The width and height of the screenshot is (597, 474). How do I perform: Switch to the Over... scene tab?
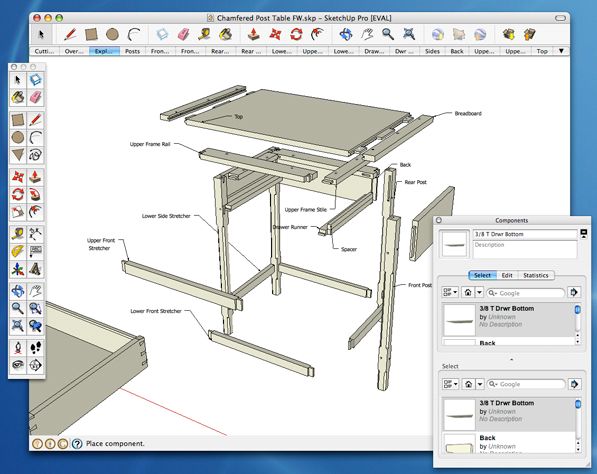click(x=74, y=51)
